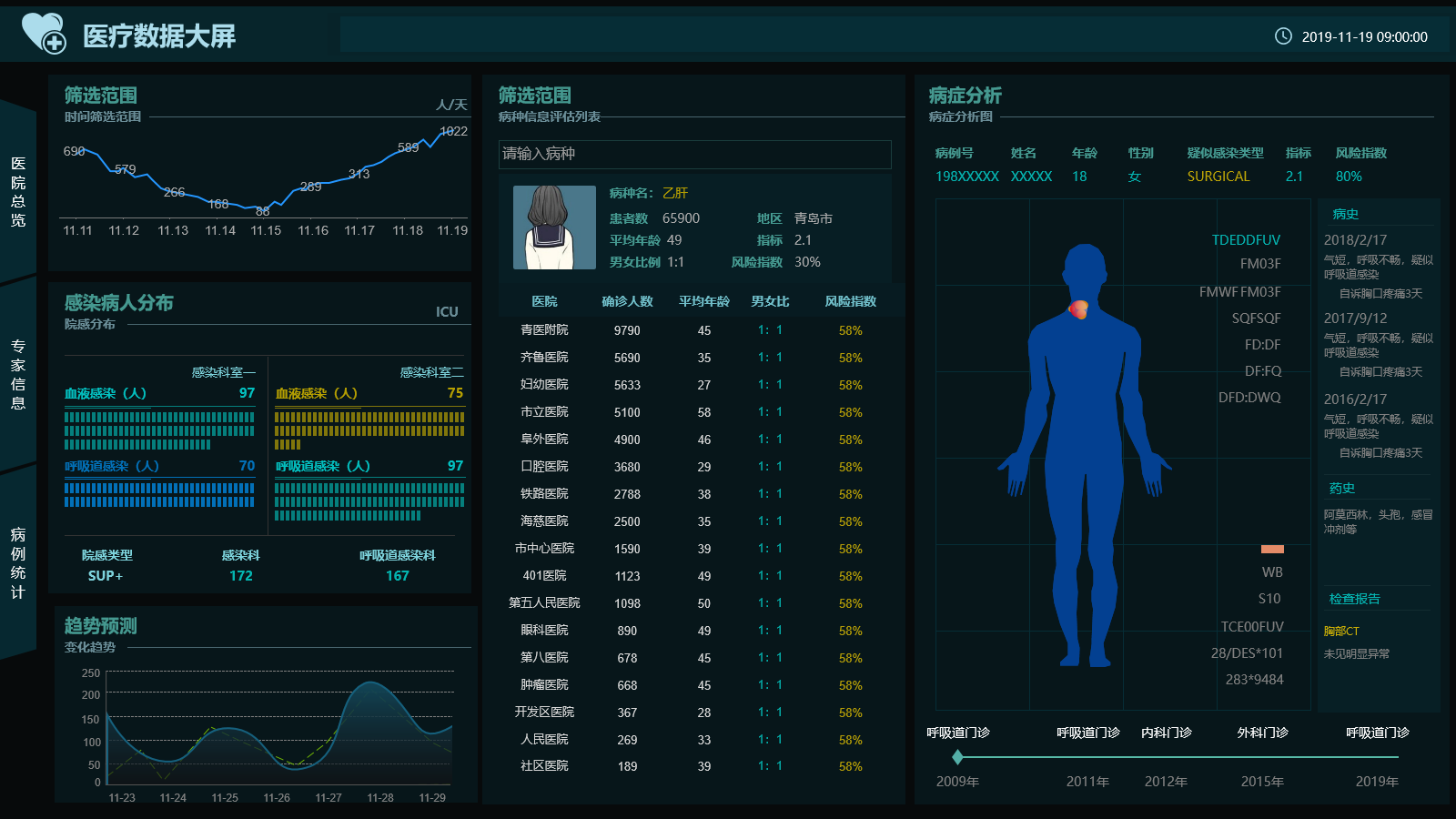The height and width of the screenshot is (819, 1456).
Task: Select the 齐鲁医院 hospital row
Action: (695, 358)
